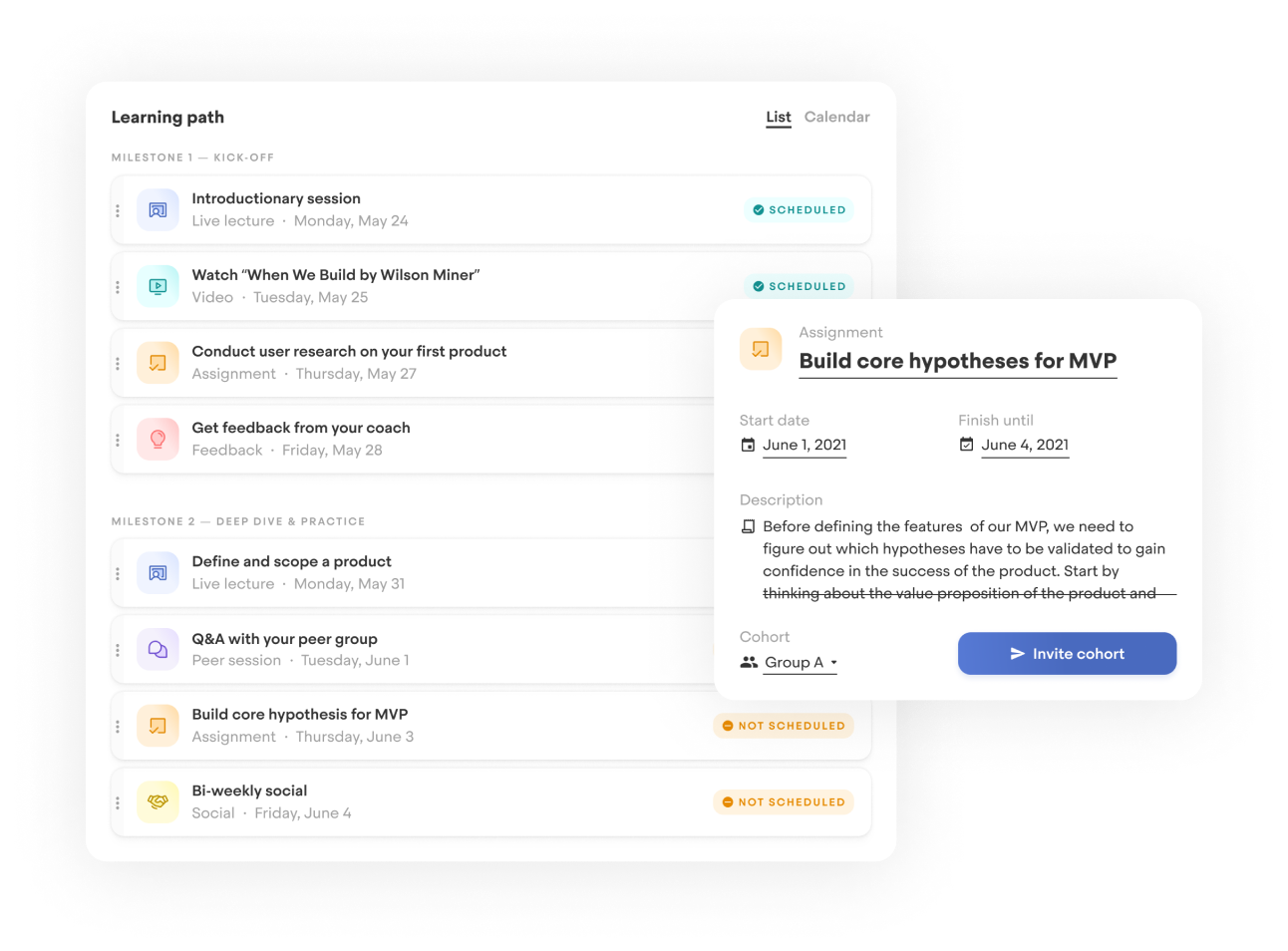Click the Feedback · Friday, May 28 subtitle
The width and height of the screenshot is (1288, 951).
287,451
